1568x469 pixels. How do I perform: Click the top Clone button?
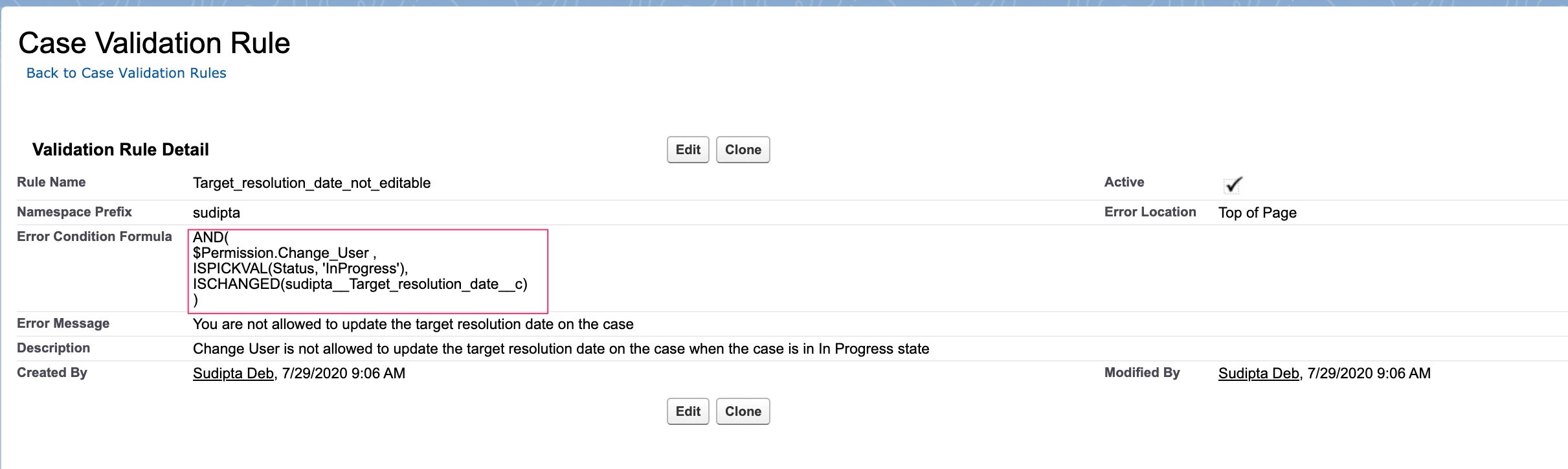tap(743, 149)
